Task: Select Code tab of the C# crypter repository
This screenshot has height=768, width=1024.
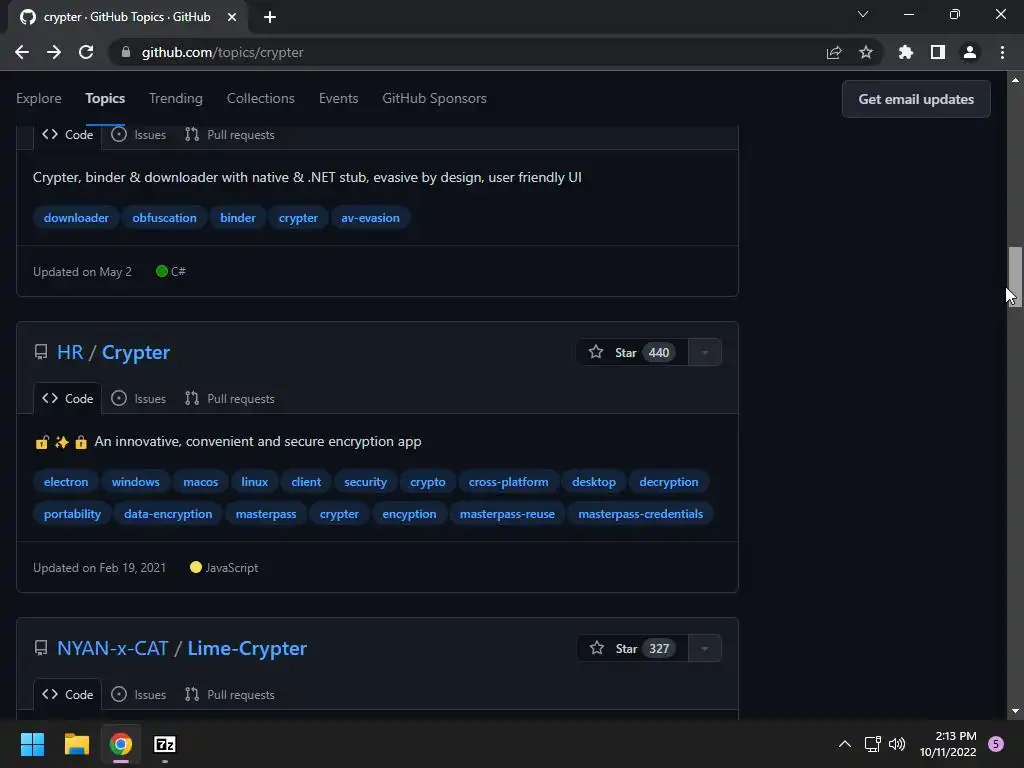Action: click(68, 135)
